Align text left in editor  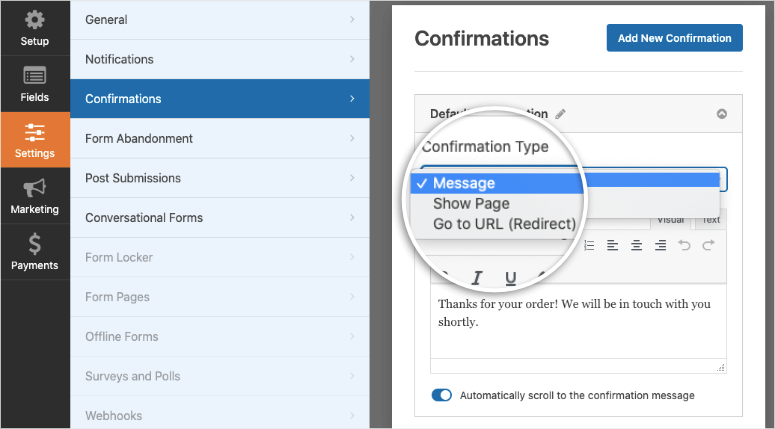coord(612,245)
